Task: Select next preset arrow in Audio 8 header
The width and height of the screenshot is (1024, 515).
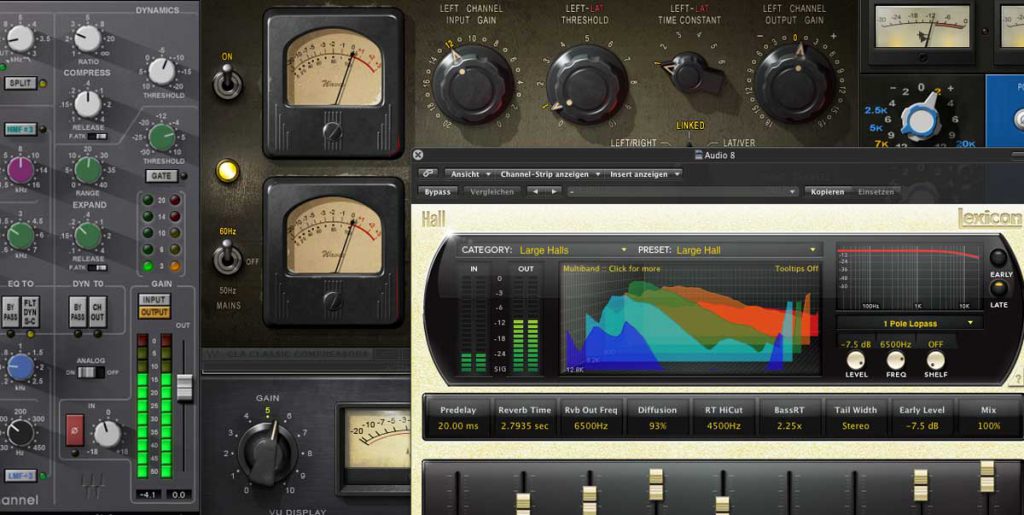Action: [x=553, y=192]
